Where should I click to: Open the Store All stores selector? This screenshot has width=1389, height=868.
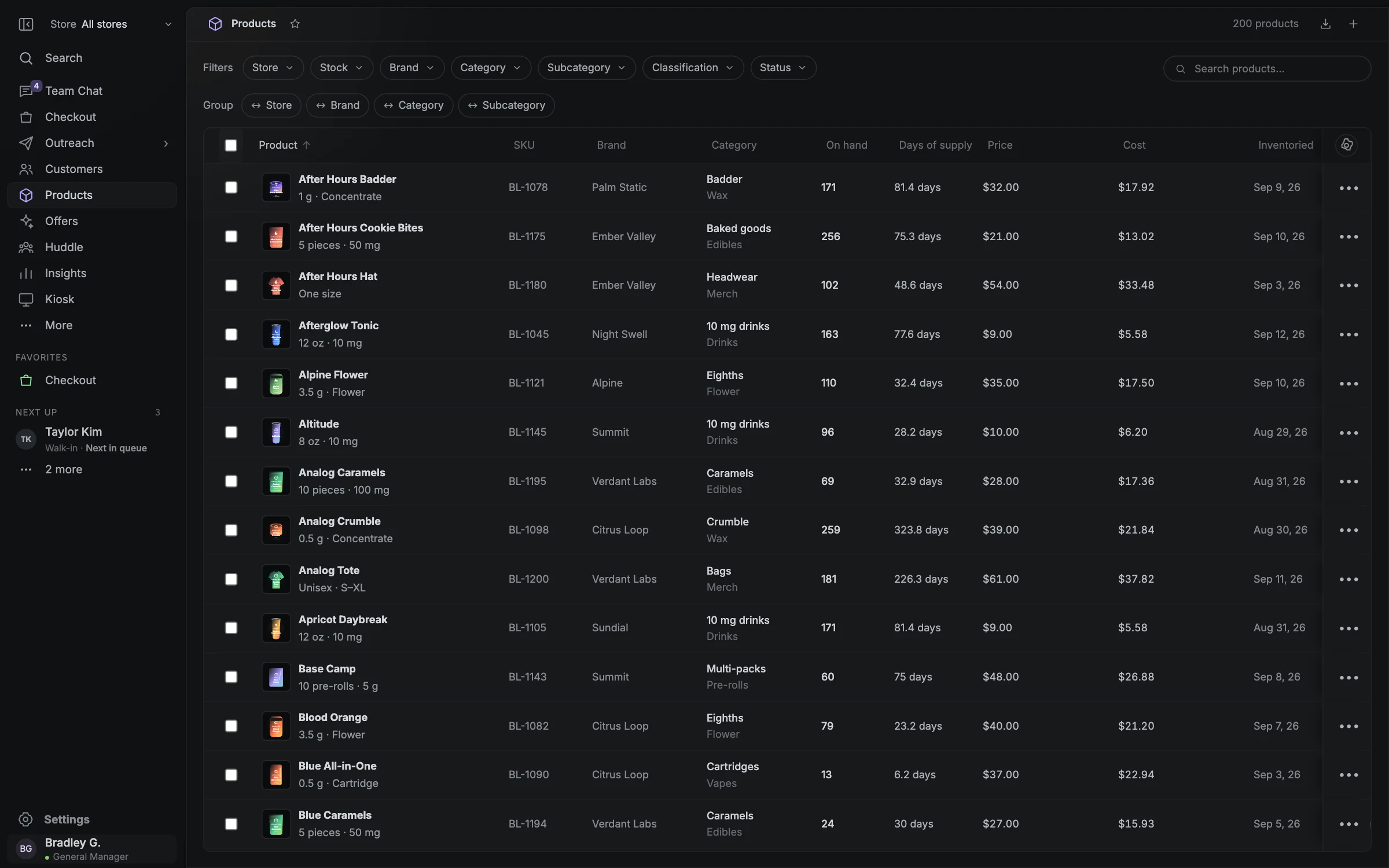click(x=111, y=24)
